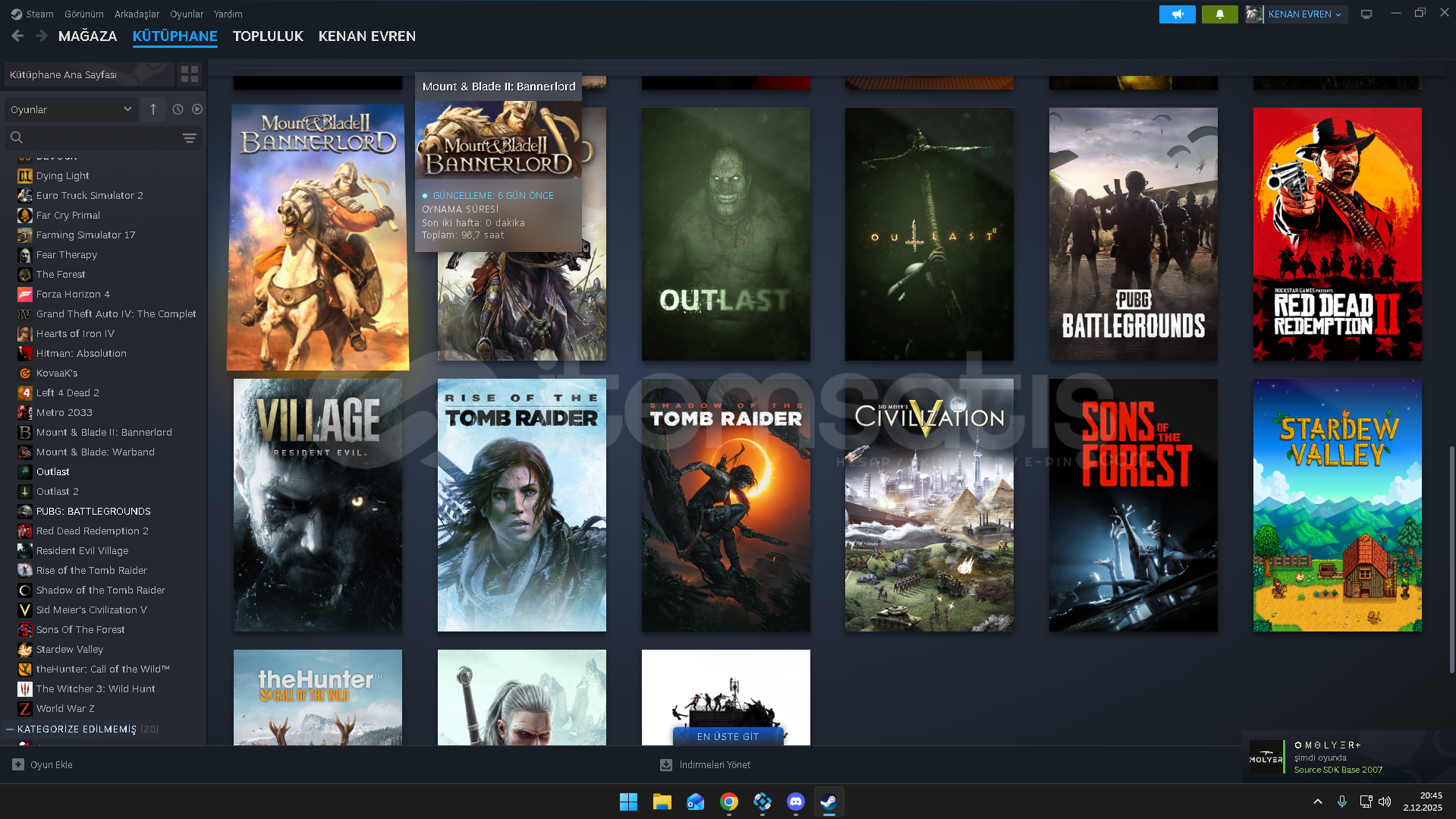Open the green notifications bell
Viewport: 1456px width, 819px height.
1219,14
